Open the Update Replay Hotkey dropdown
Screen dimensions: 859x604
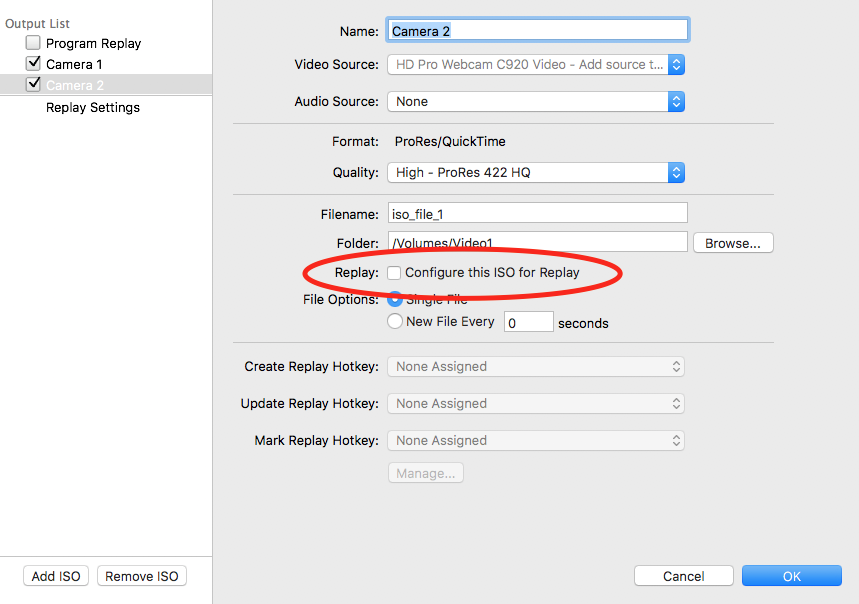[x=535, y=403]
